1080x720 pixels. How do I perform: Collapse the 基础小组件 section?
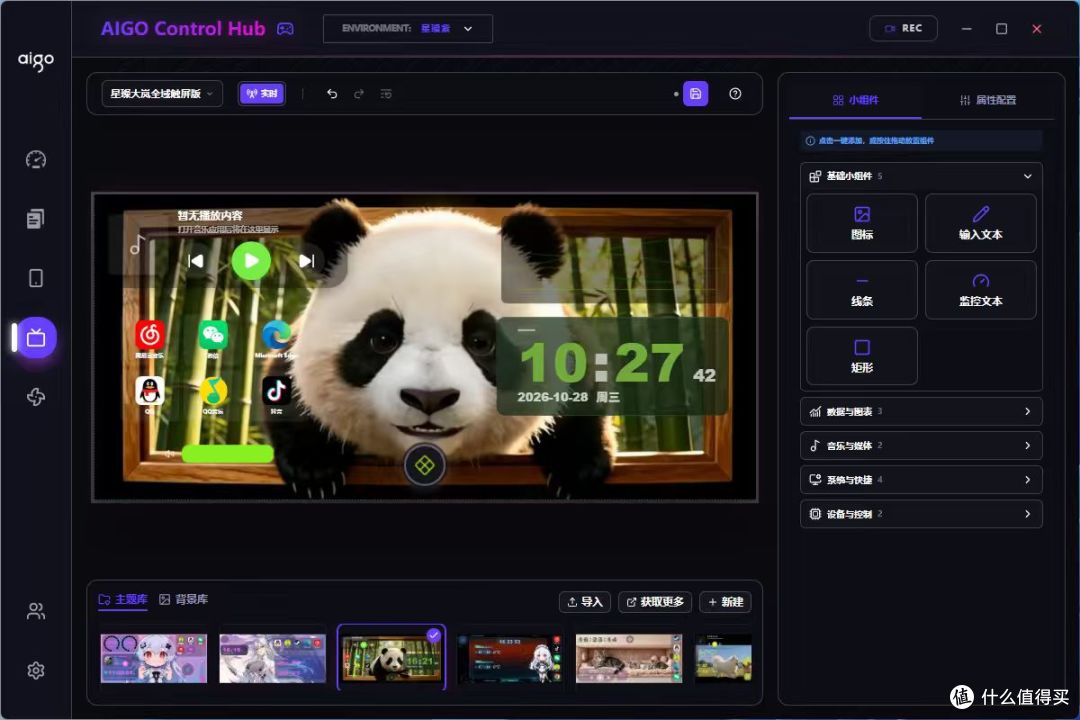tap(921, 176)
